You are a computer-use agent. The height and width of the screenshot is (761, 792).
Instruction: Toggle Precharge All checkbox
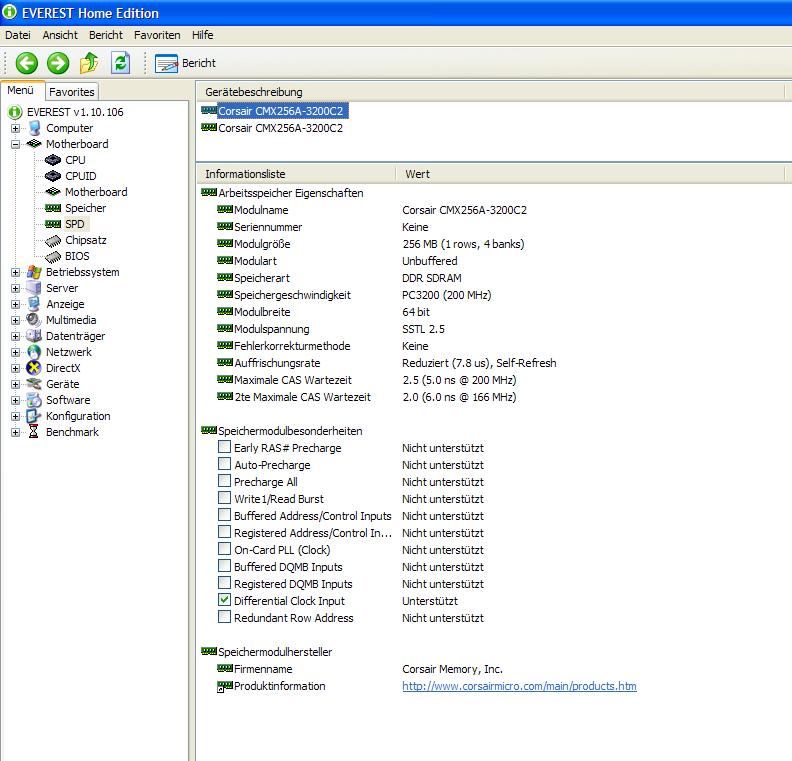point(224,481)
